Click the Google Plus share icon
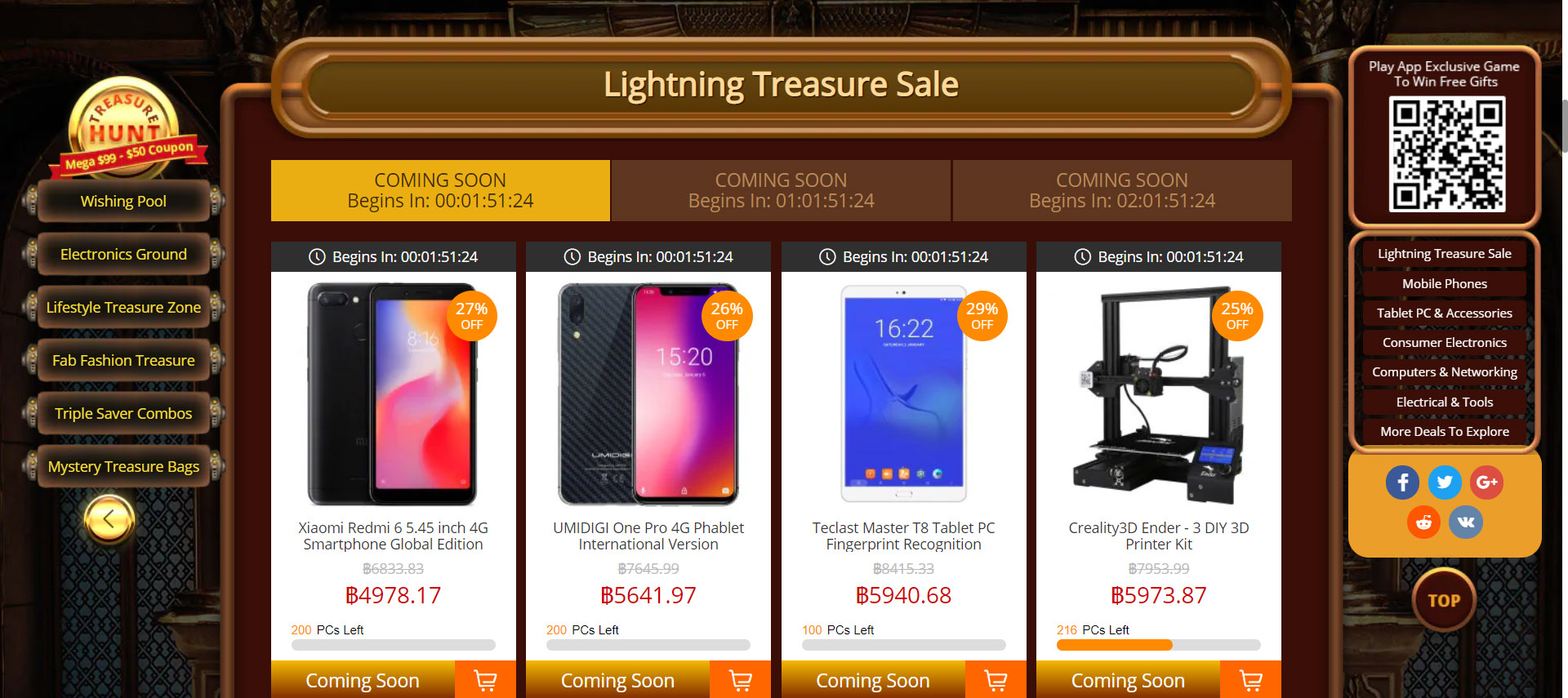The height and width of the screenshot is (698, 1568). tap(1486, 482)
